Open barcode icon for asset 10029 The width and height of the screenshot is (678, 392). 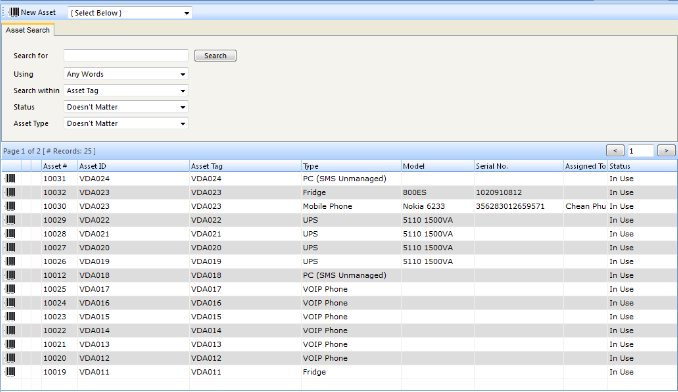coord(11,220)
